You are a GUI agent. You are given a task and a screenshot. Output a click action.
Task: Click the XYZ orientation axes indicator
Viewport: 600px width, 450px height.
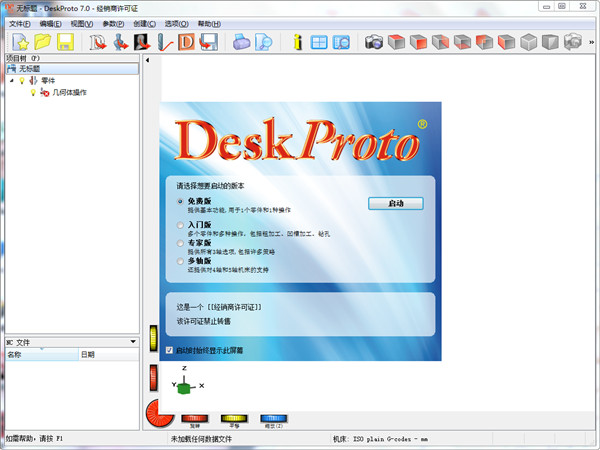pos(188,381)
